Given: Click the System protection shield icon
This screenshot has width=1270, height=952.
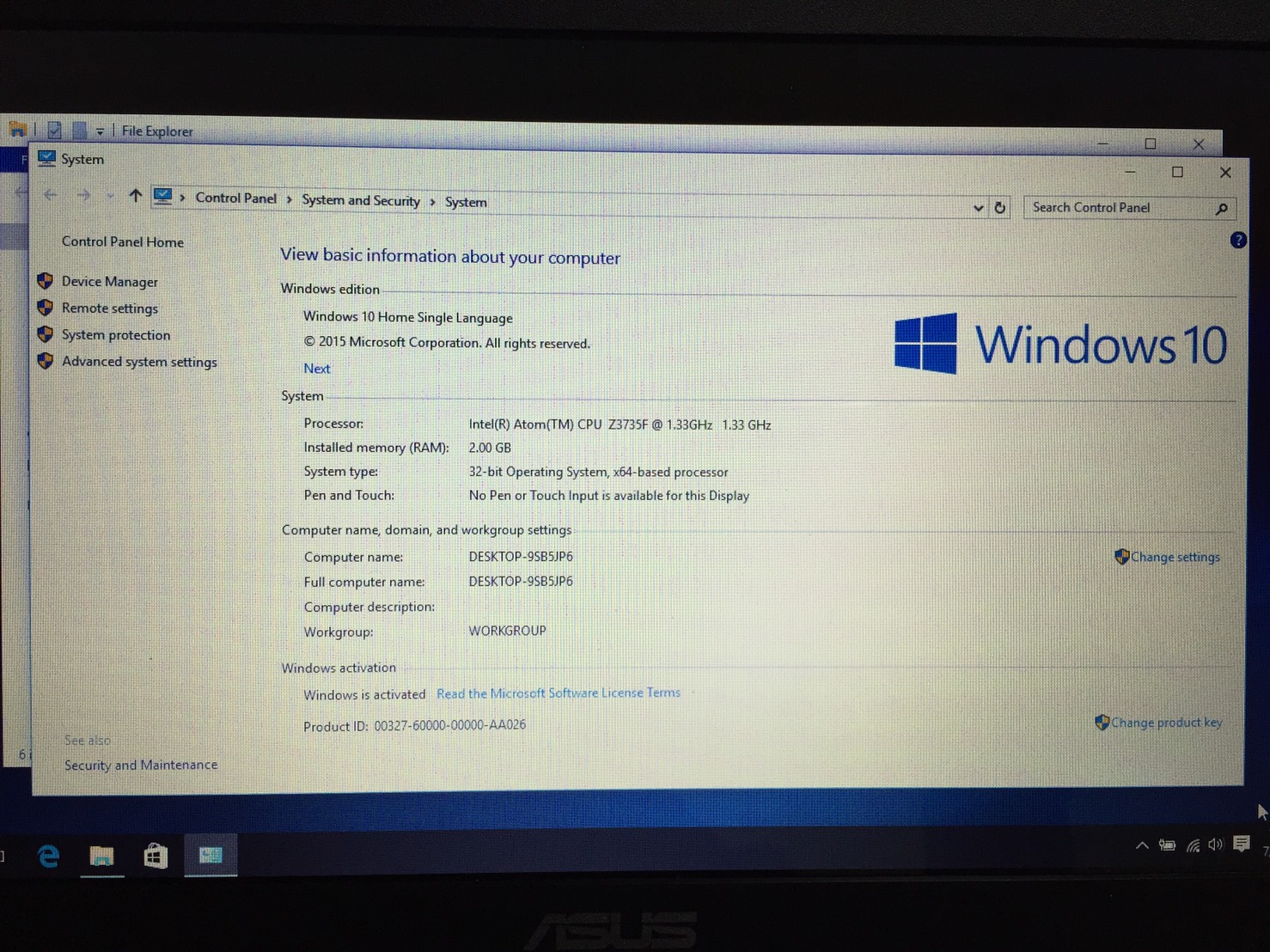Looking at the screenshot, I should coord(46,334).
